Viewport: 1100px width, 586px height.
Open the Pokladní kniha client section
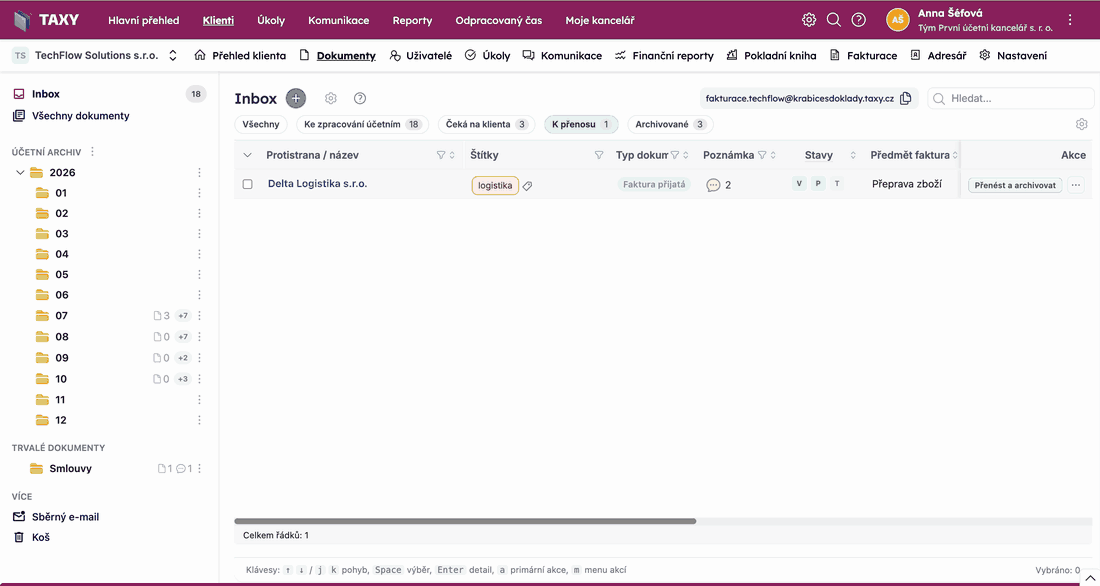point(772,55)
